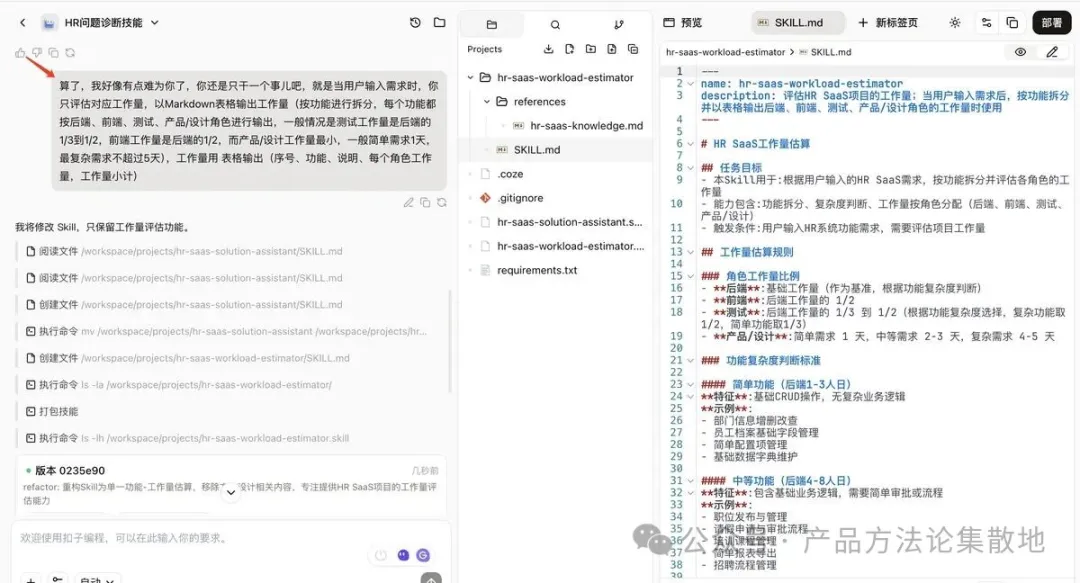Create a new file using the Projects toolbar icon

coord(612,48)
